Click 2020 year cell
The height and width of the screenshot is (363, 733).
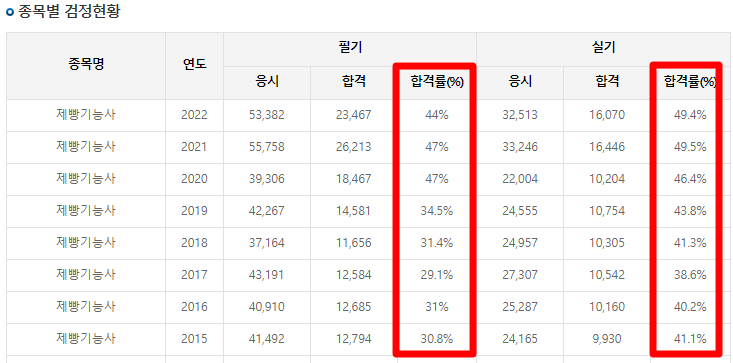[x=194, y=179]
